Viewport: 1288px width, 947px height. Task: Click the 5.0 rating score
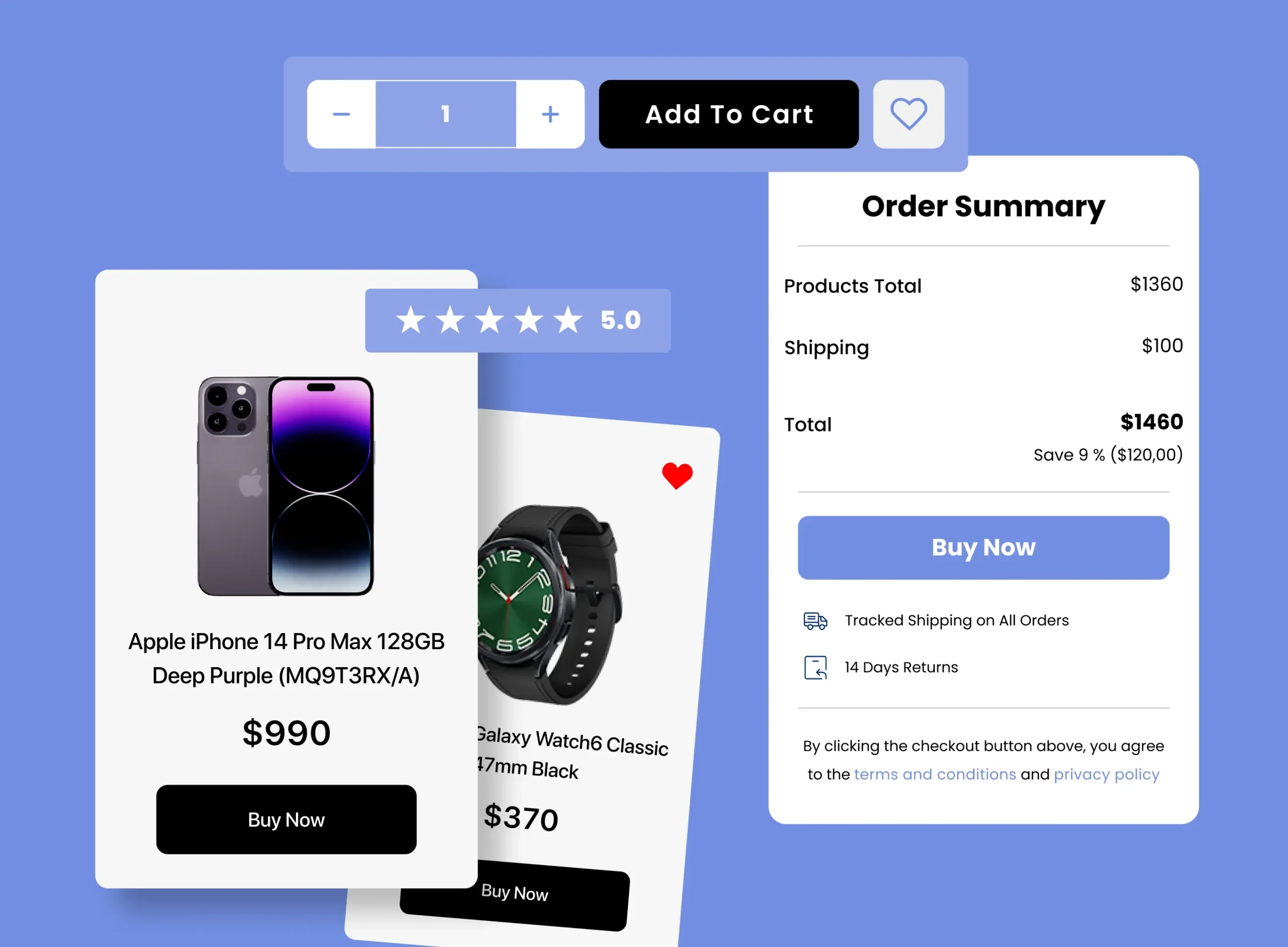click(620, 320)
